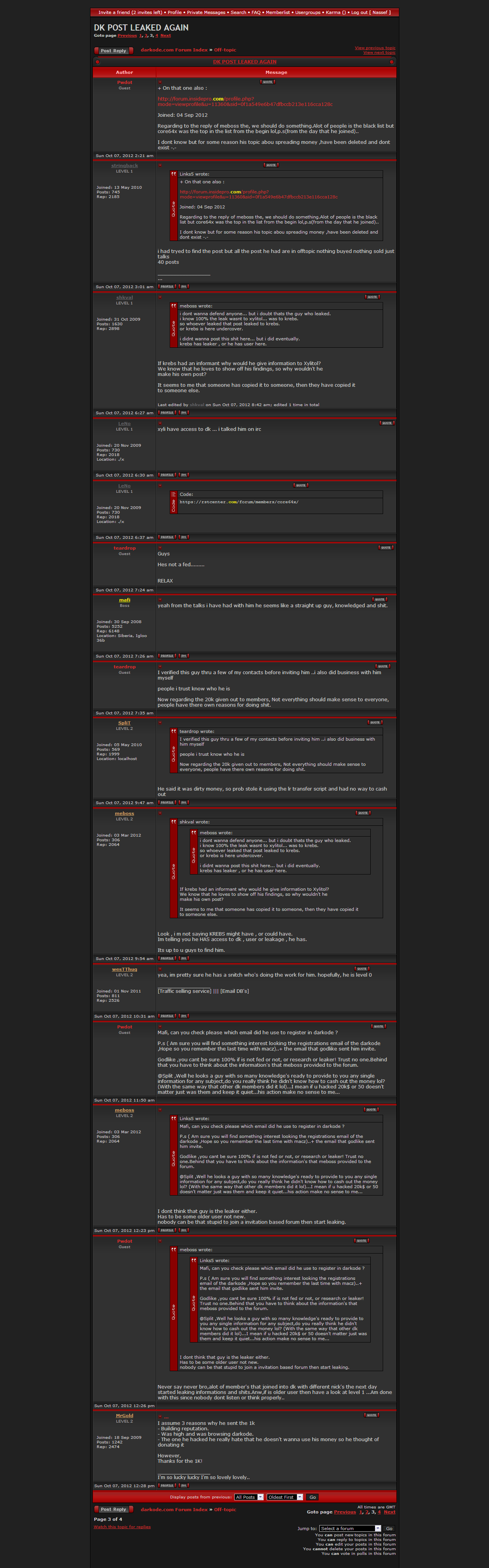The height and width of the screenshot is (1568, 489).
Task: Expand the All Posts dropdown
Action: point(249,1497)
